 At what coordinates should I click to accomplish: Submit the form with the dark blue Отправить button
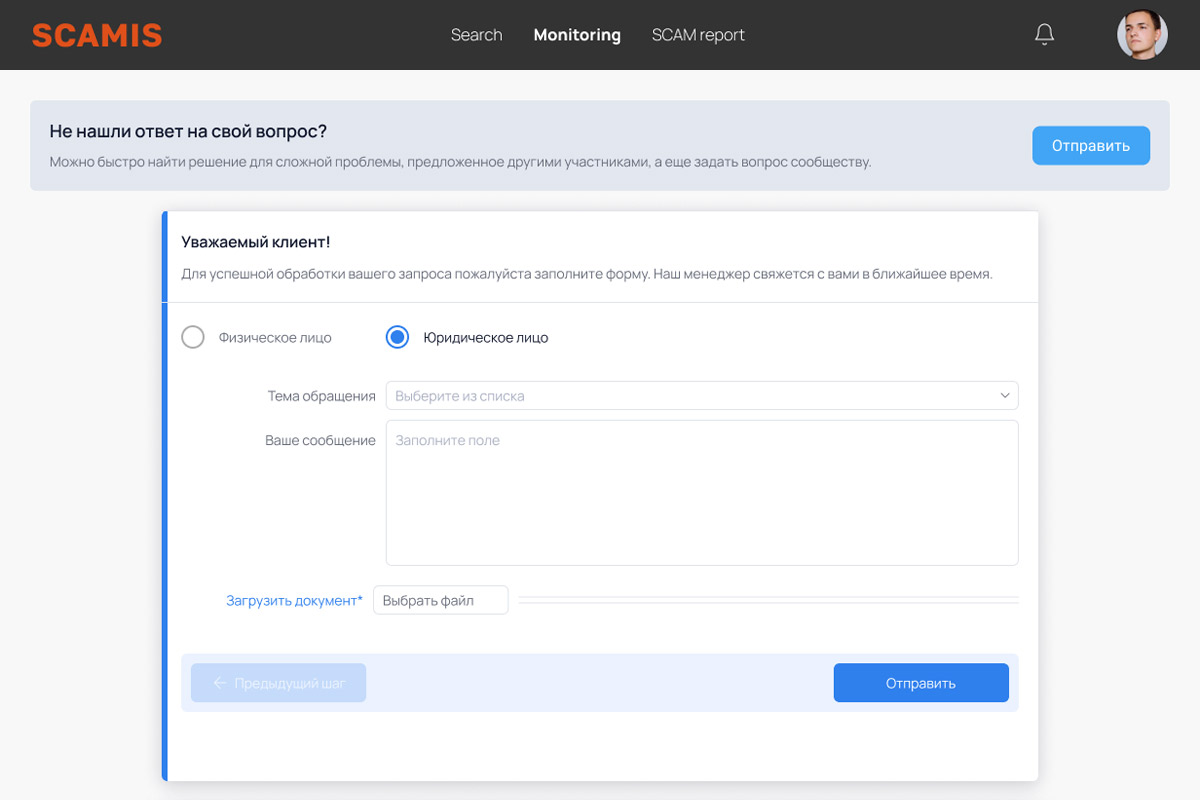click(x=921, y=683)
